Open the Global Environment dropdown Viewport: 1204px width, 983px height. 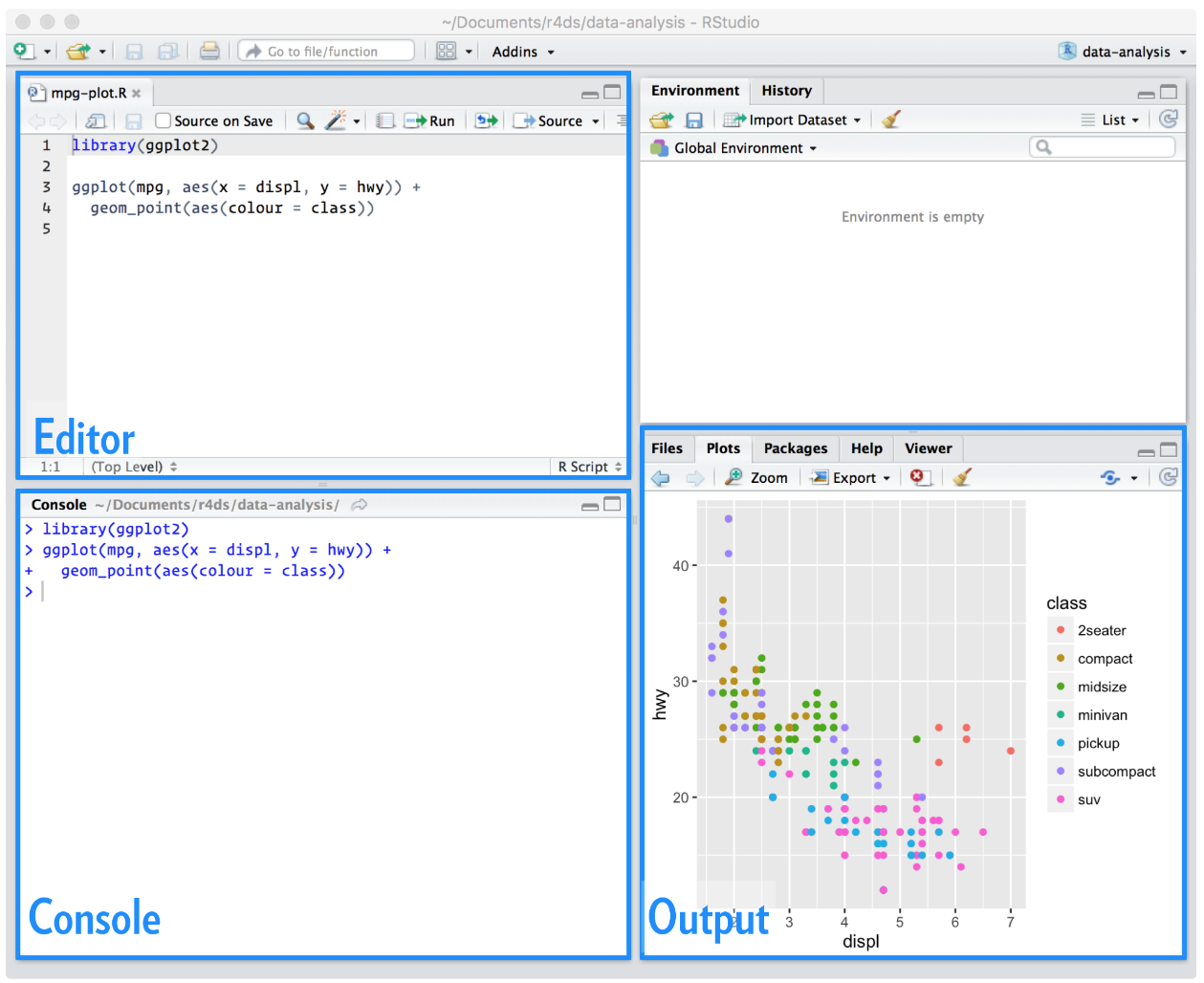click(733, 148)
